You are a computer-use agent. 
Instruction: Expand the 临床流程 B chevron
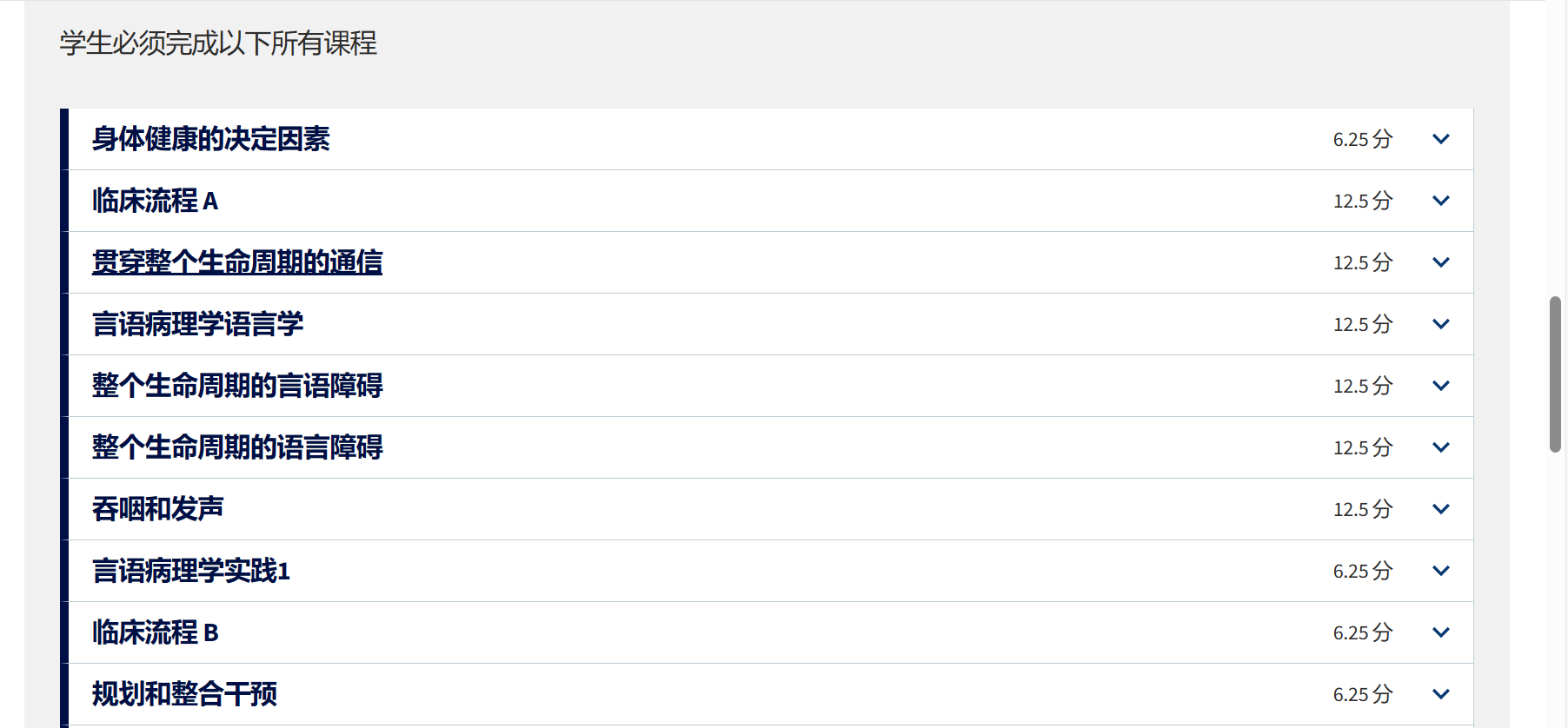coord(1440,632)
